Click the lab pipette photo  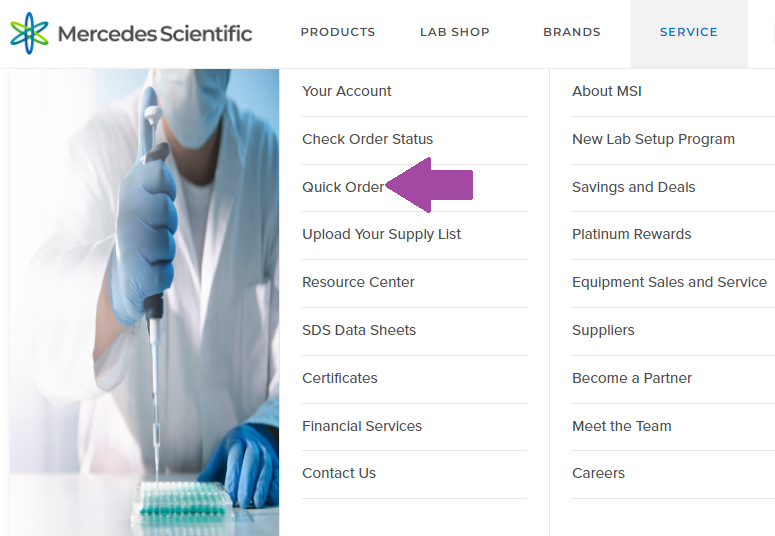pos(145,300)
